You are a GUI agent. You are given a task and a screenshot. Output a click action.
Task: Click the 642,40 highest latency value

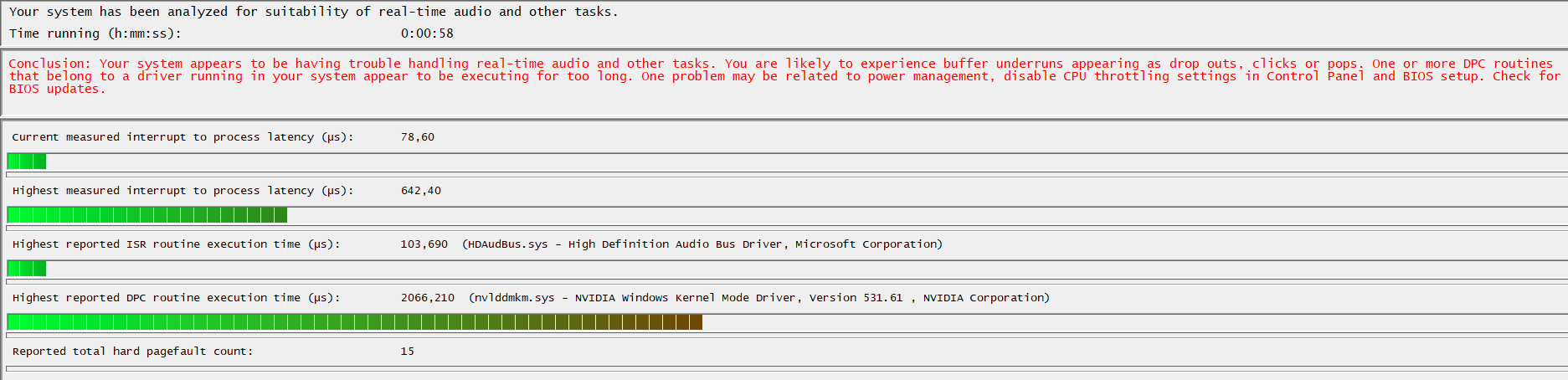[421, 191]
